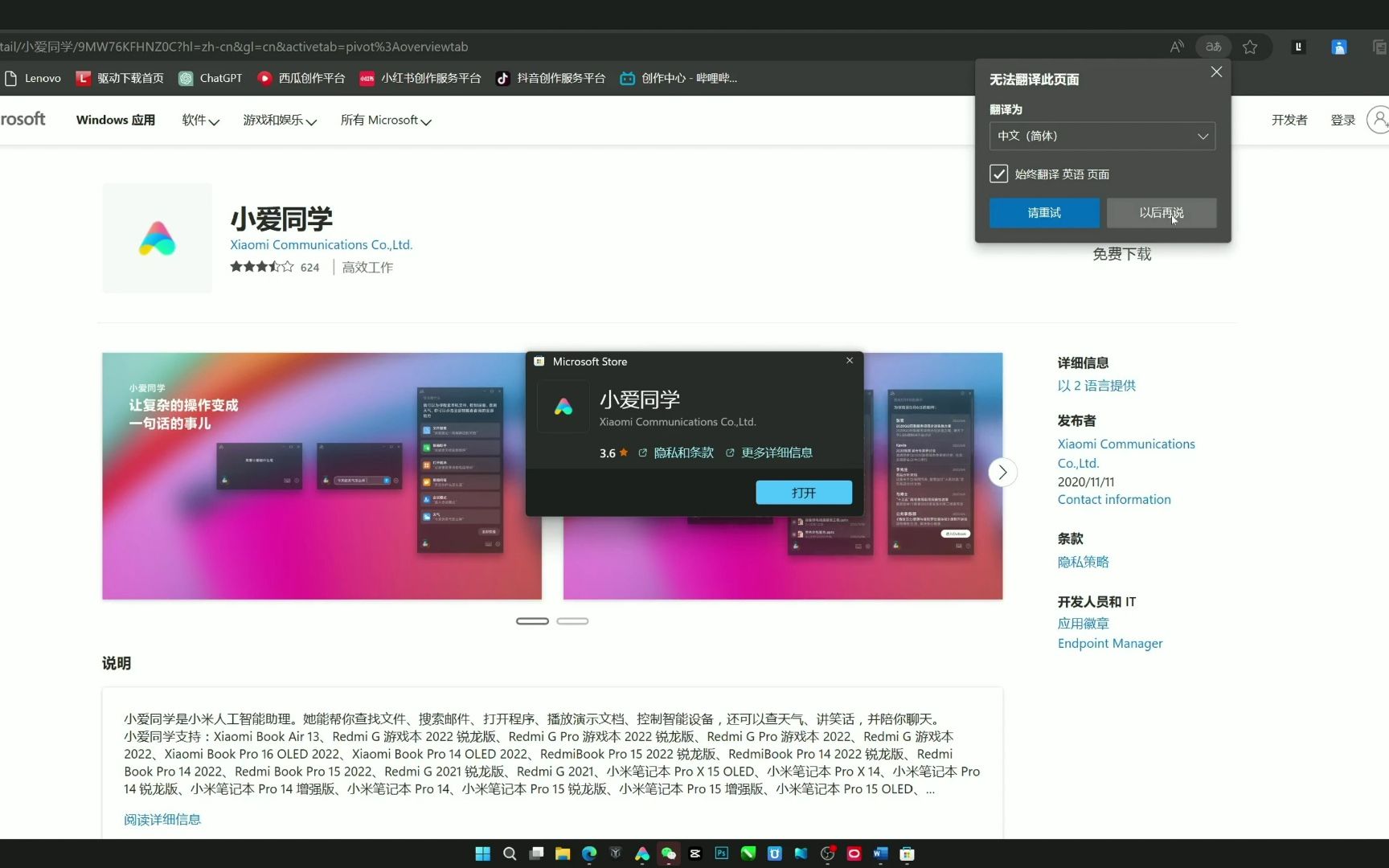This screenshot has width=1389, height=868.
Task: Open the Lenovo extension icon in toolbar
Action: pos(1298,47)
